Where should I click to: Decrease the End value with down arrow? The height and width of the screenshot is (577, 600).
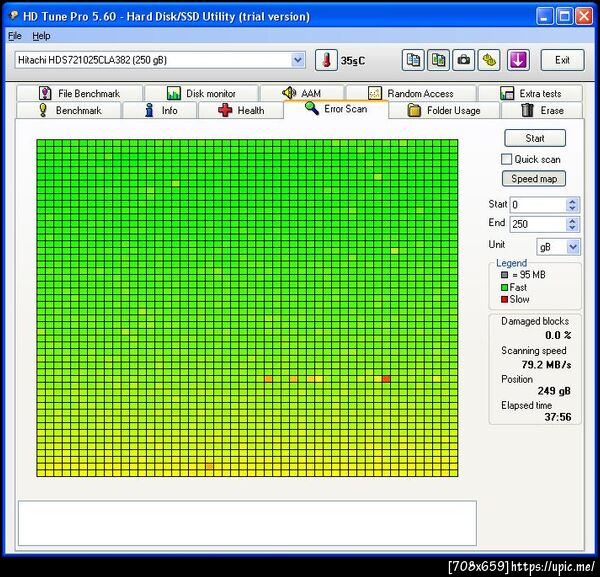572,227
